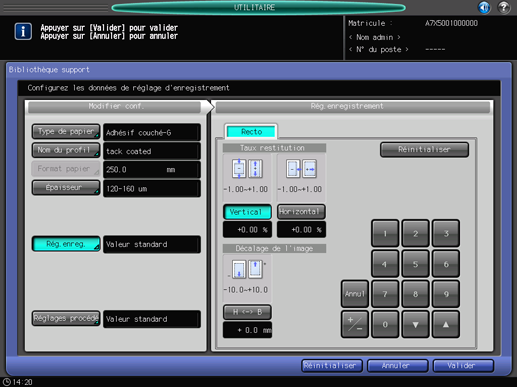Toggle the H <-> B shift direction

click(247, 312)
